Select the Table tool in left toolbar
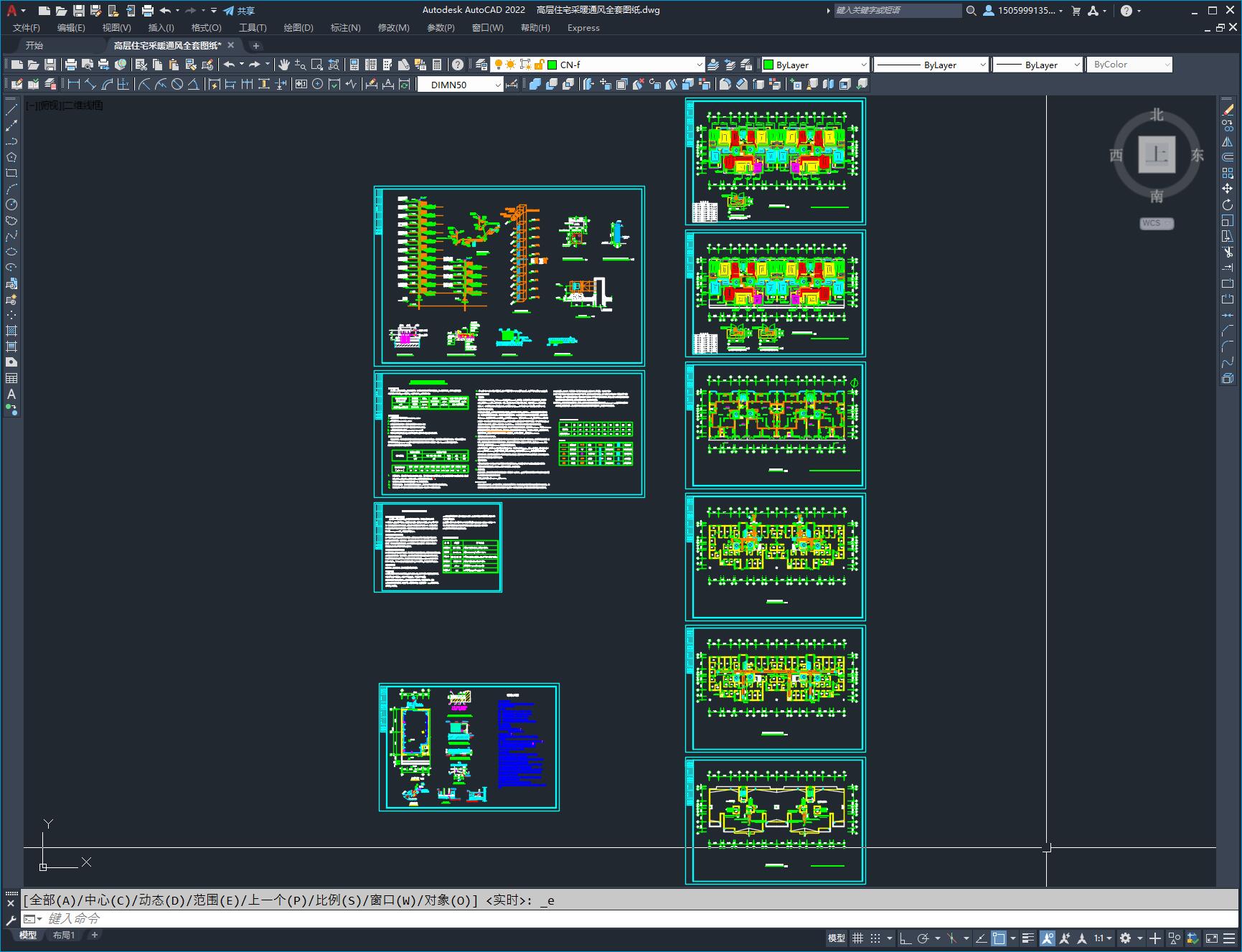Image resolution: width=1242 pixels, height=952 pixels. 11,378
